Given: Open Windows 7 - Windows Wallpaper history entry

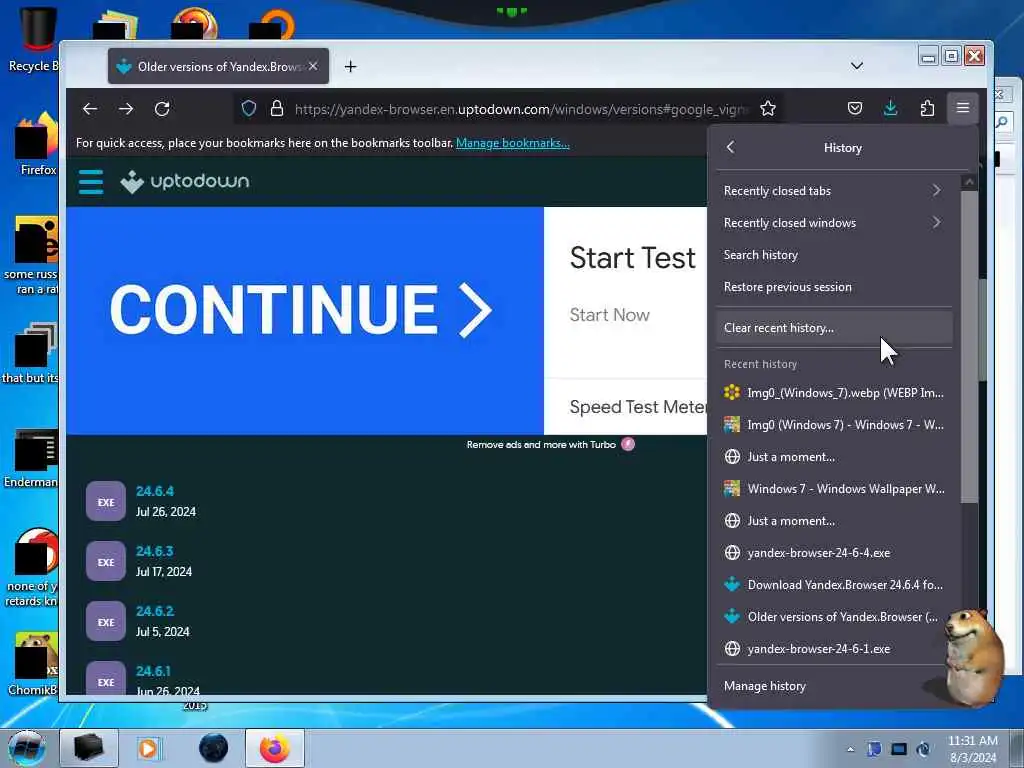Looking at the screenshot, I should click(834, 488).
